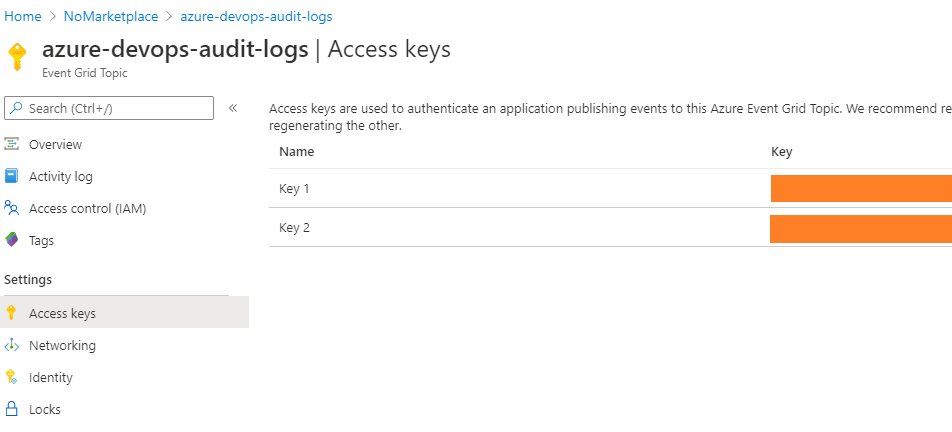
Task: Open azure-devops-audit-logs breadcrumb link
Action: pos(256,17)
